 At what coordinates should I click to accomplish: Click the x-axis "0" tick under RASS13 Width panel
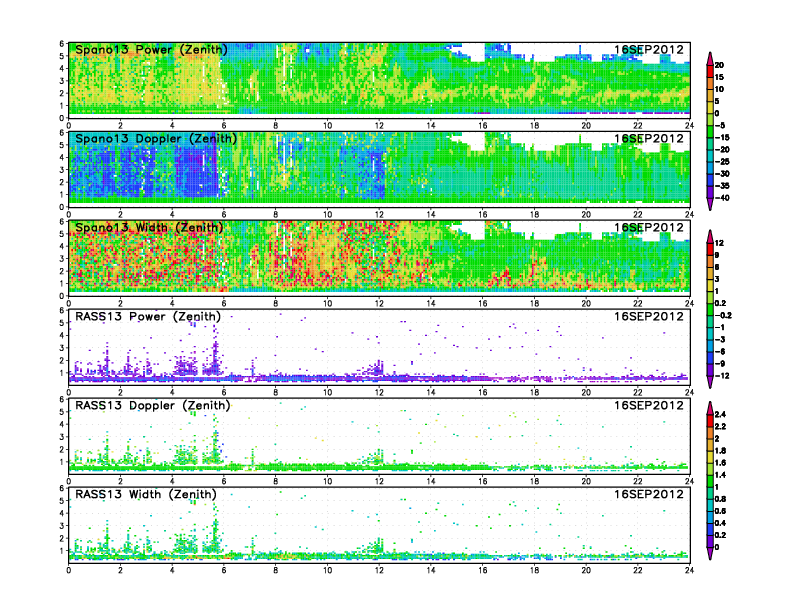[x=69, y=570]
